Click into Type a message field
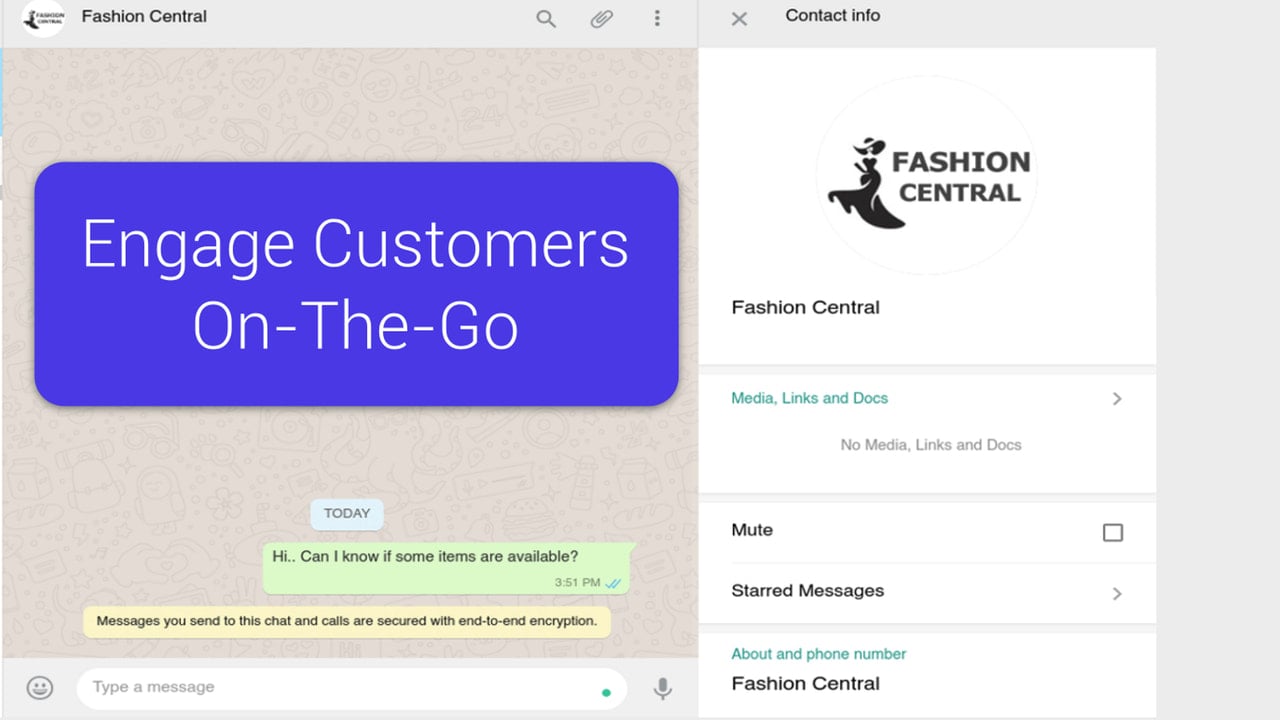 coord(351,688)
